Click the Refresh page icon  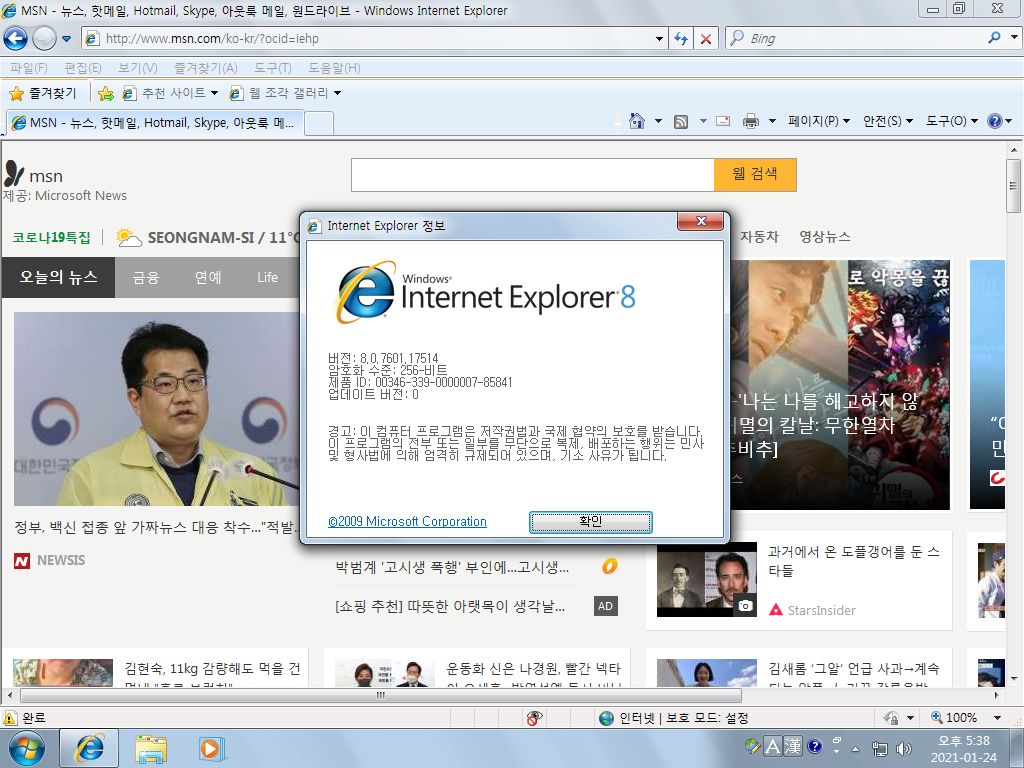click(680, 39)
